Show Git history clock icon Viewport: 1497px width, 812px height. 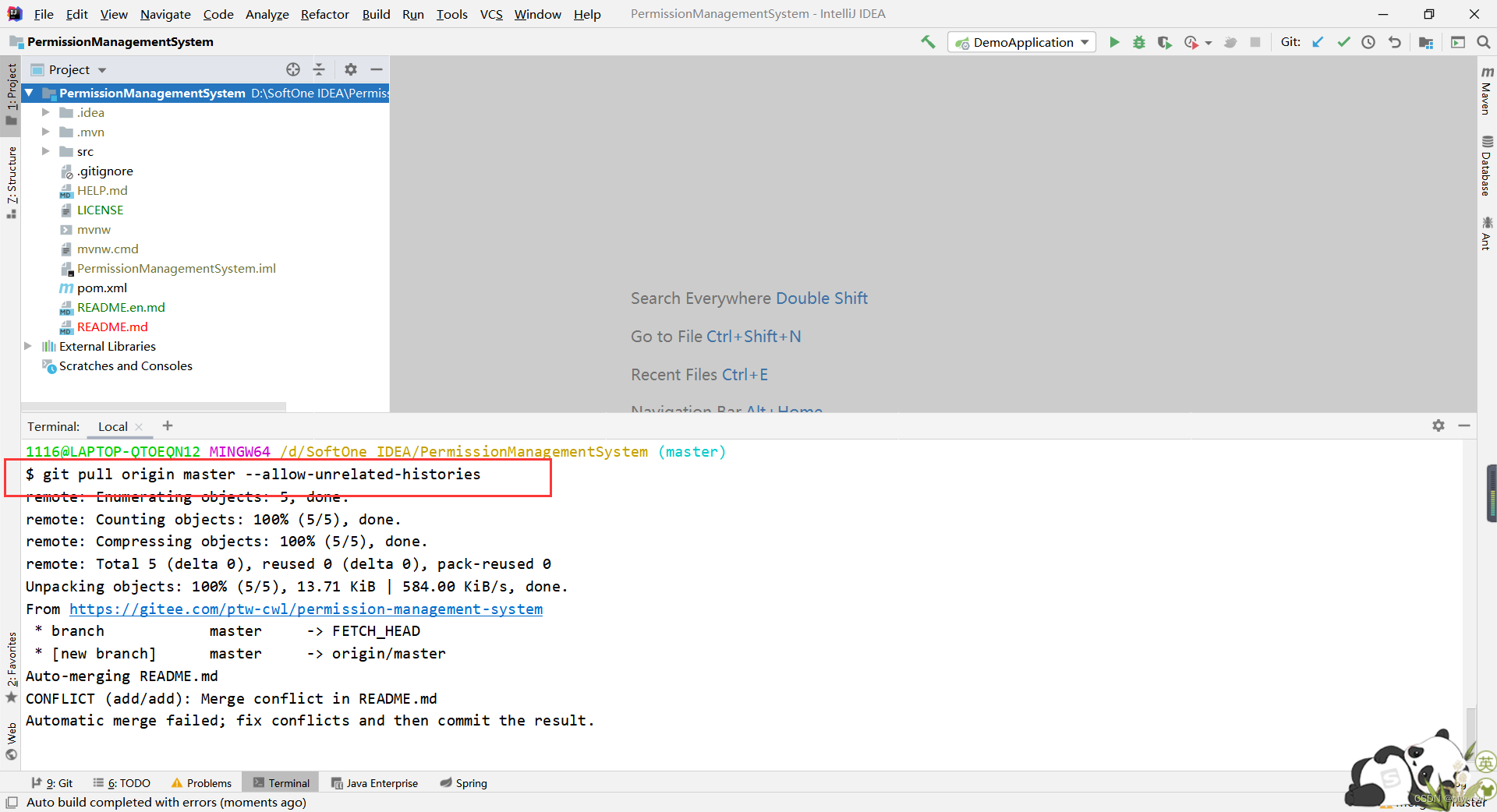pos(1368,42)
